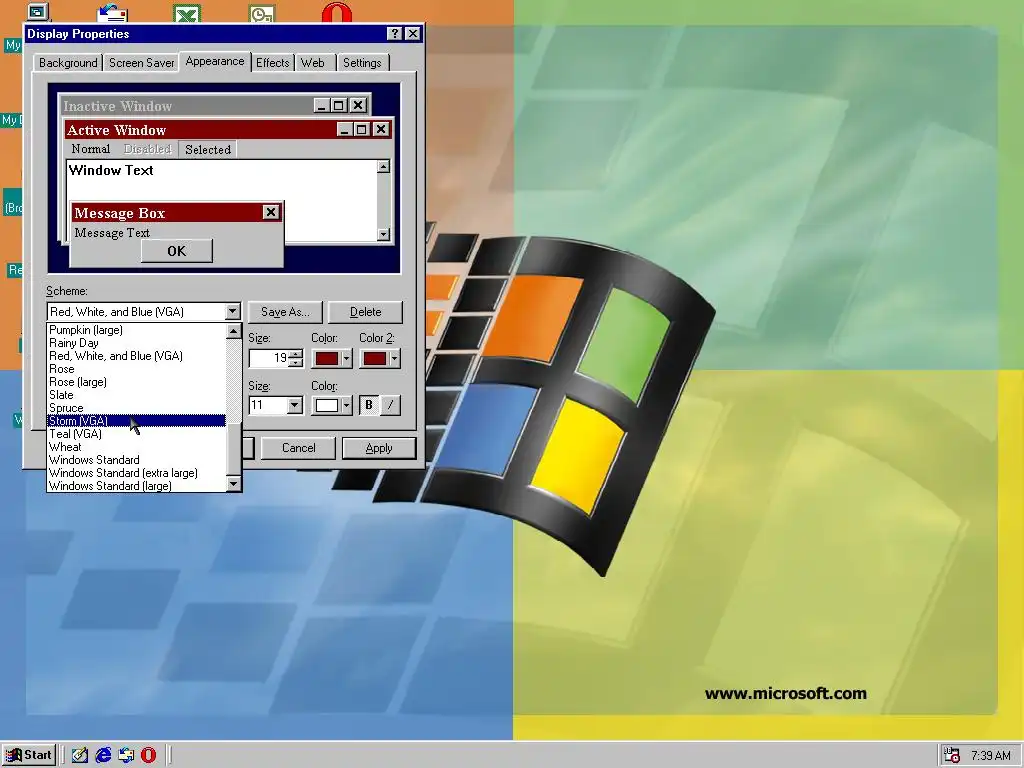Click the preview window scrollbar up arrow
The image size is (1024, 768).
[x=383, y=167]
